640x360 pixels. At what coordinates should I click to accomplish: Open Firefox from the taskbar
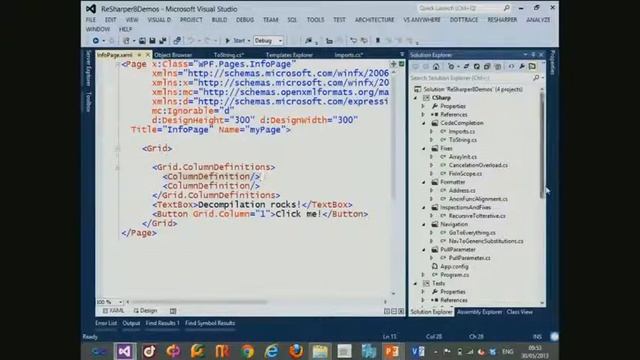pyautogui.click(x=296, y=351)
